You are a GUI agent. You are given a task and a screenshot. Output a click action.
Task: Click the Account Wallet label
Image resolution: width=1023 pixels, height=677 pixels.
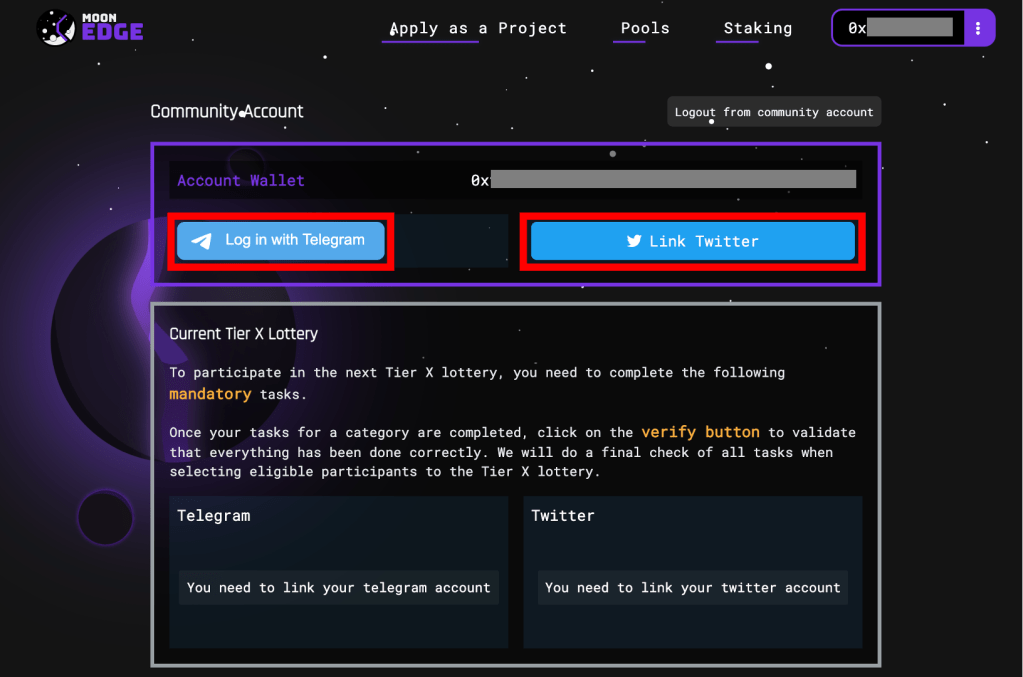click(x=241, y=180)
